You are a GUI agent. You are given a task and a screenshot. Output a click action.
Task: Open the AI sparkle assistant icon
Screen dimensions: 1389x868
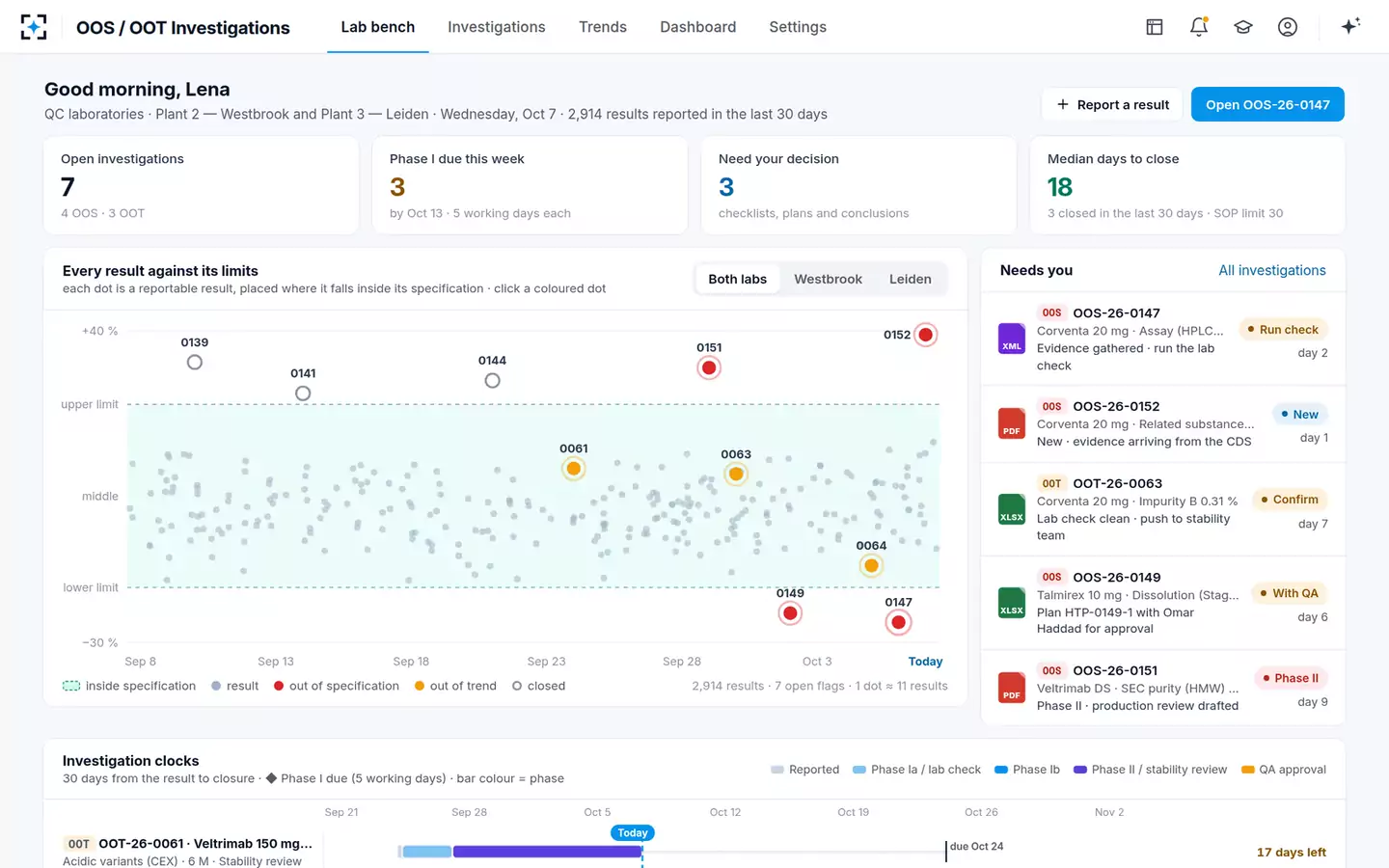click(1350, 26)
